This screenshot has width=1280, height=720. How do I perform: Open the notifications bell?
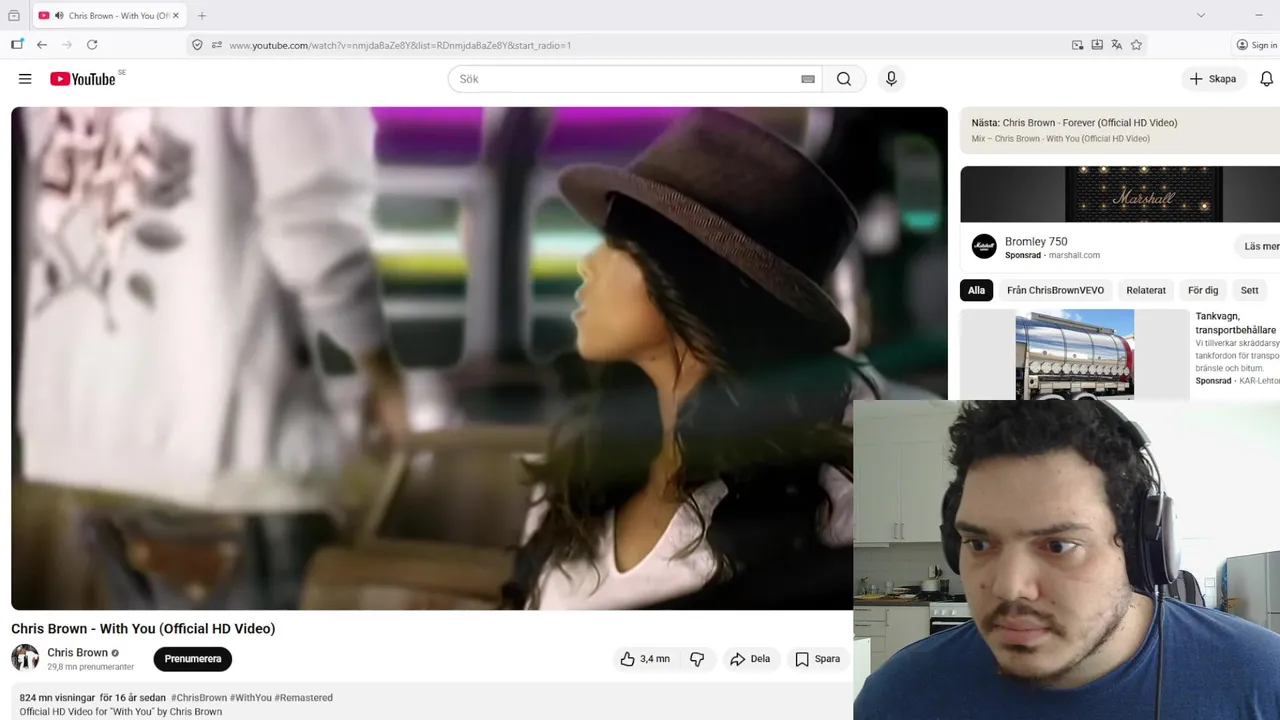(x=1266, y=79)
